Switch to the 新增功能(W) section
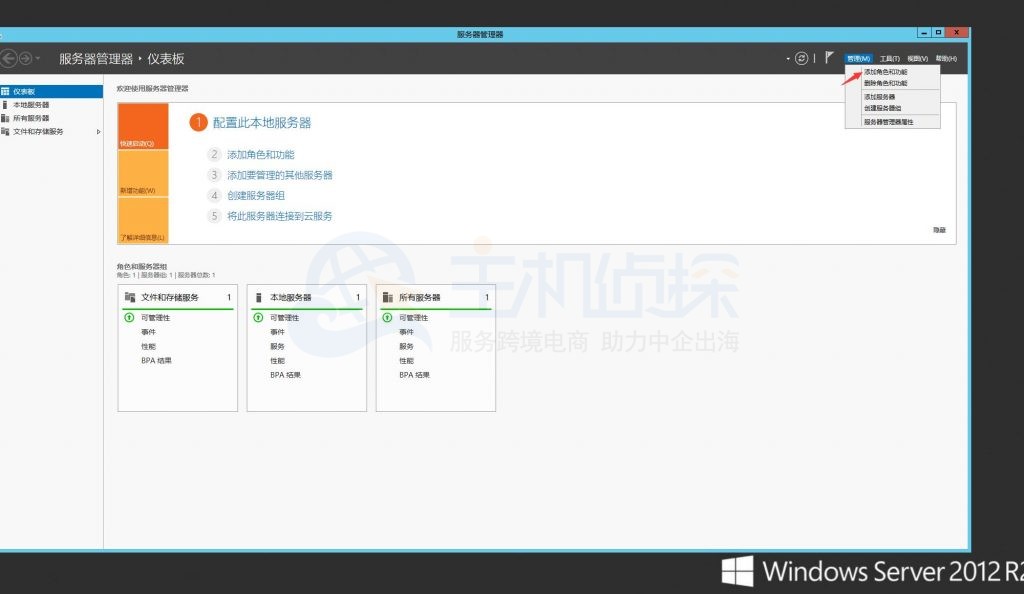1024x594 pixels. point(145,189)
